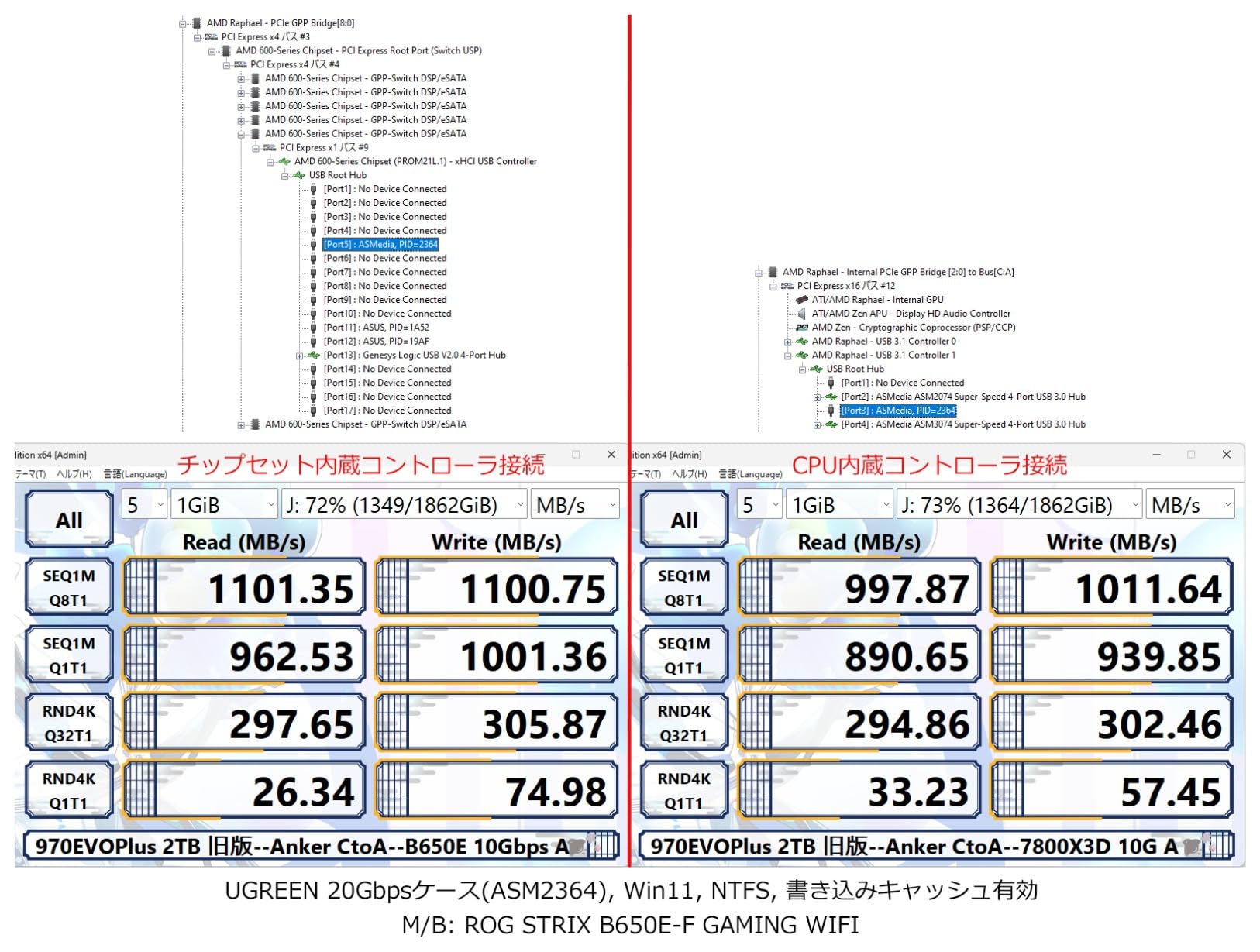This screenshot has width=1260, height=952.
Task: Open 言語(Language) menu in right benchmark window
Action: point(751,474)
